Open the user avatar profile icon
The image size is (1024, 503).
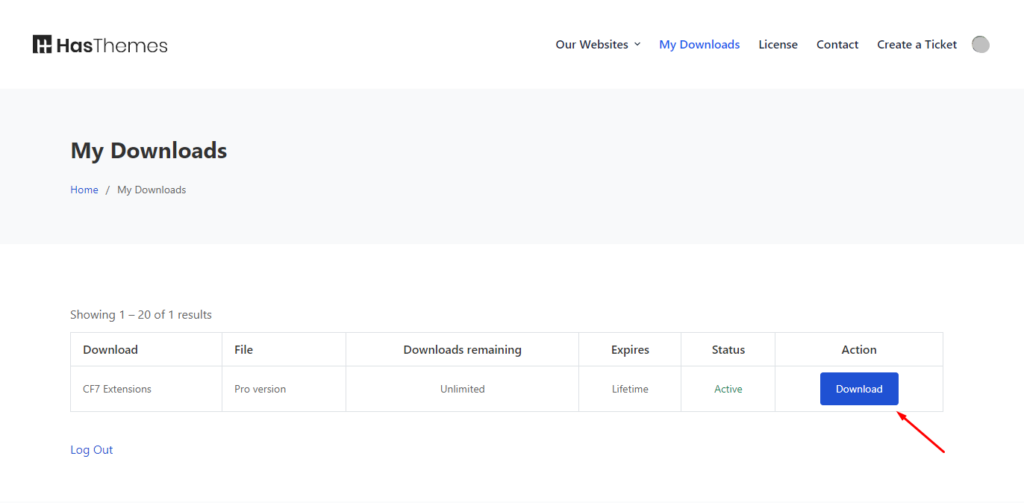coord(980,44)
